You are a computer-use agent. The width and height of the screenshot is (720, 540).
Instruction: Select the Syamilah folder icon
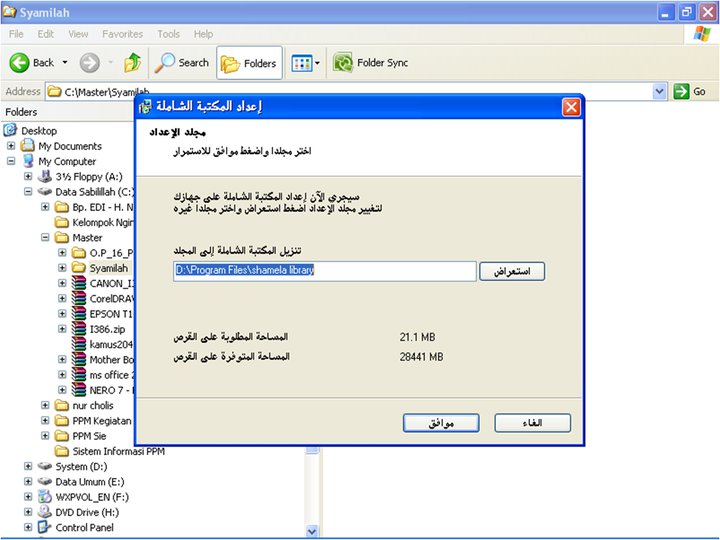pos(79,268)
